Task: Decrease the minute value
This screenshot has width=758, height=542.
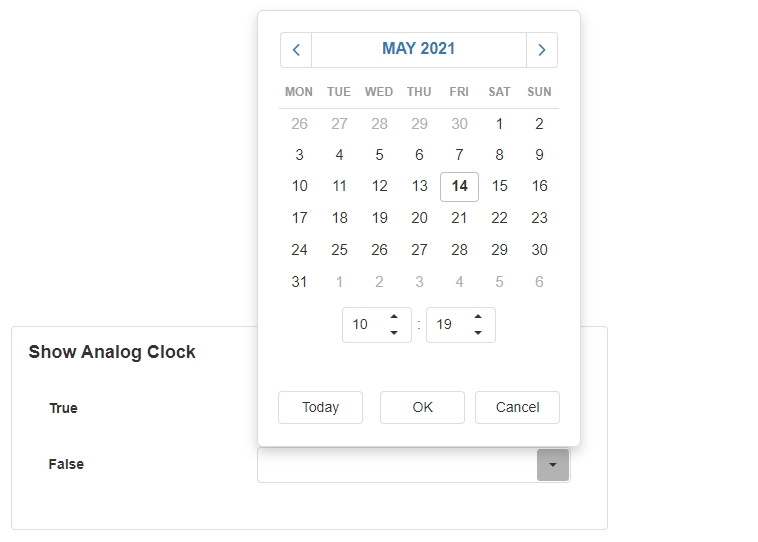Action: pos(478,333)
